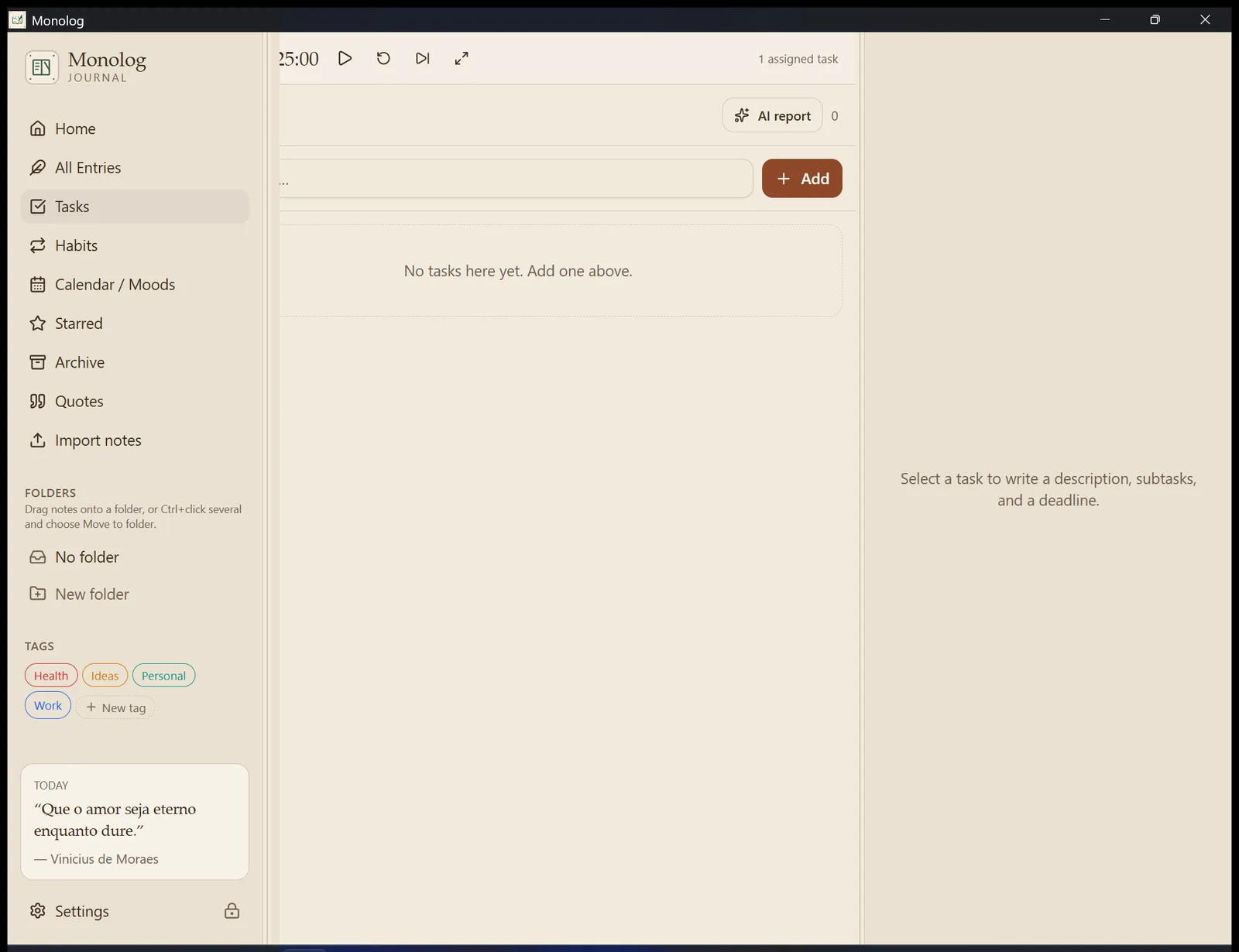Filter by the Ideas tag
The height and width of the screenshot is (952, 1239).
pos(105,676)
